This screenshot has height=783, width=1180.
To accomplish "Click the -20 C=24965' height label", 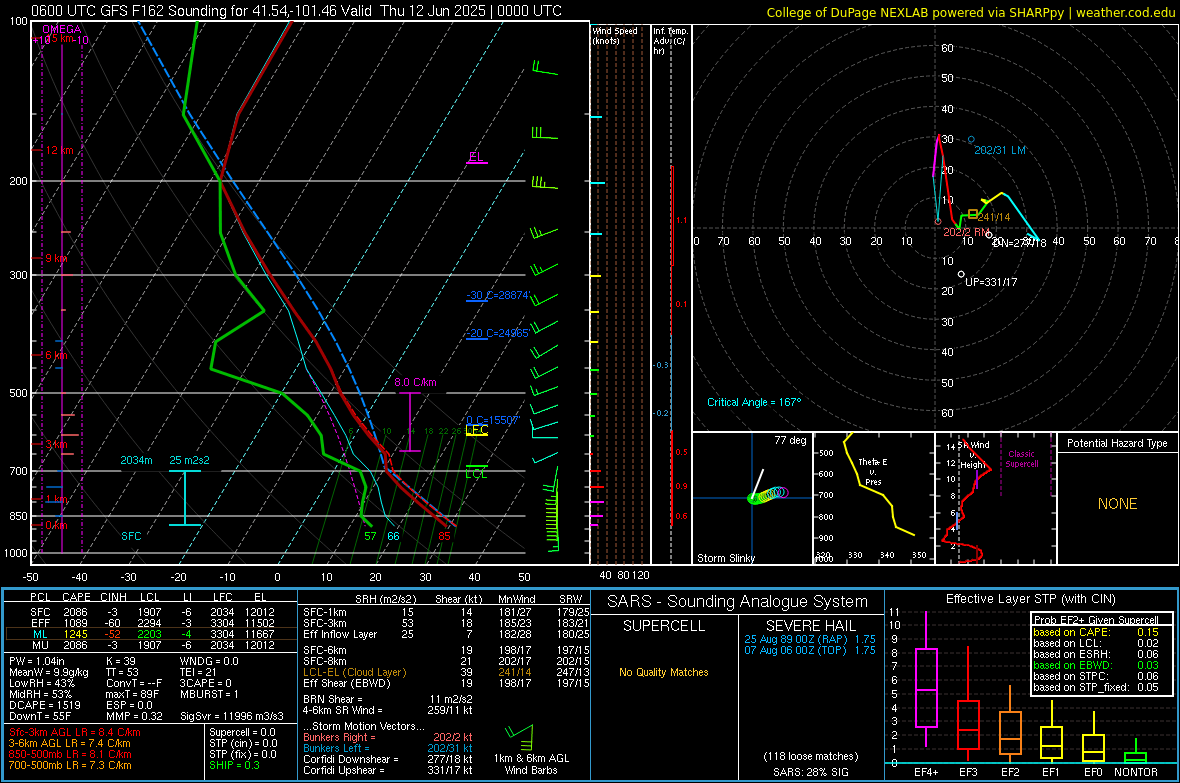I will [498, 333].
